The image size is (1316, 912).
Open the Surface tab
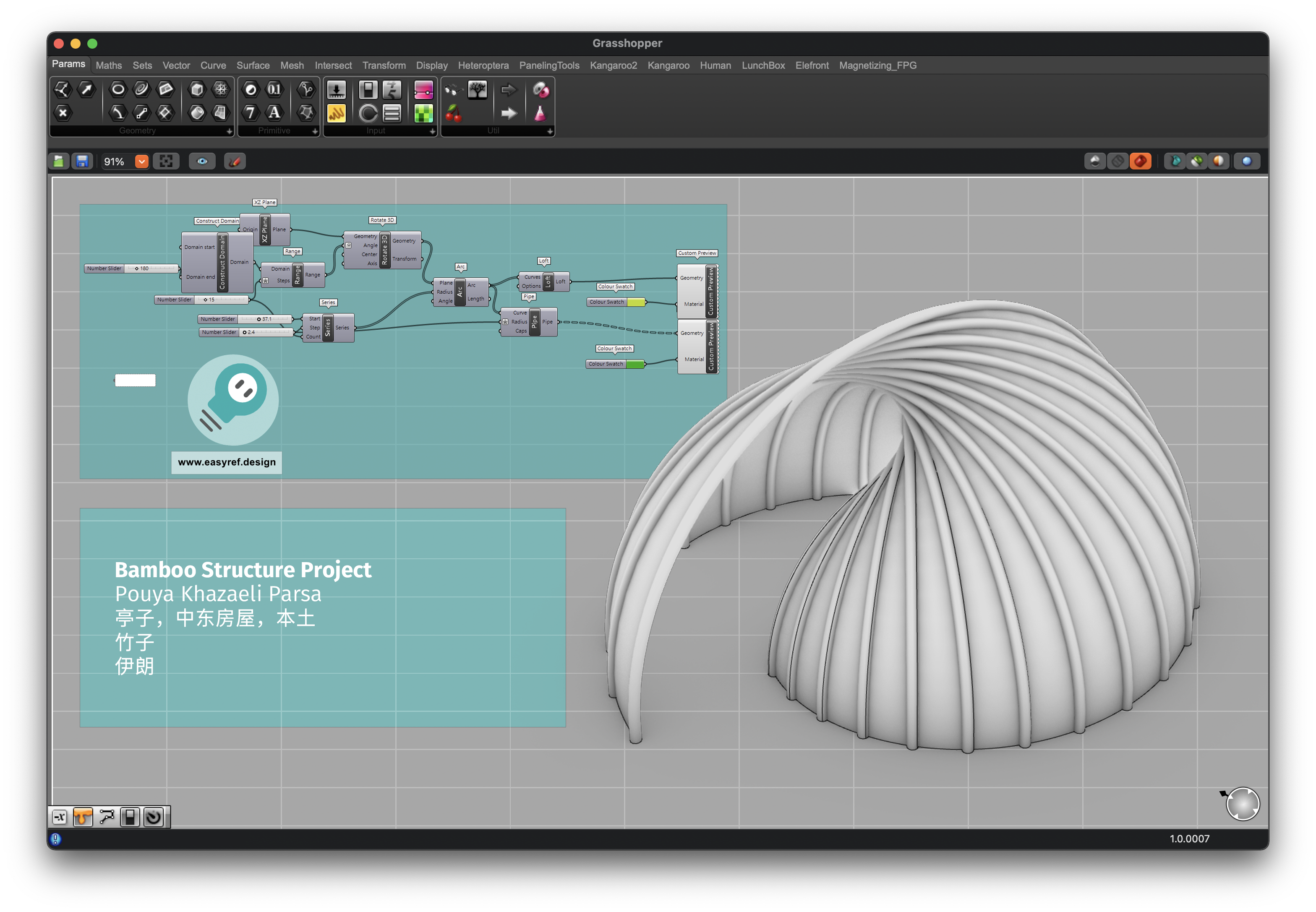(253, 66)
